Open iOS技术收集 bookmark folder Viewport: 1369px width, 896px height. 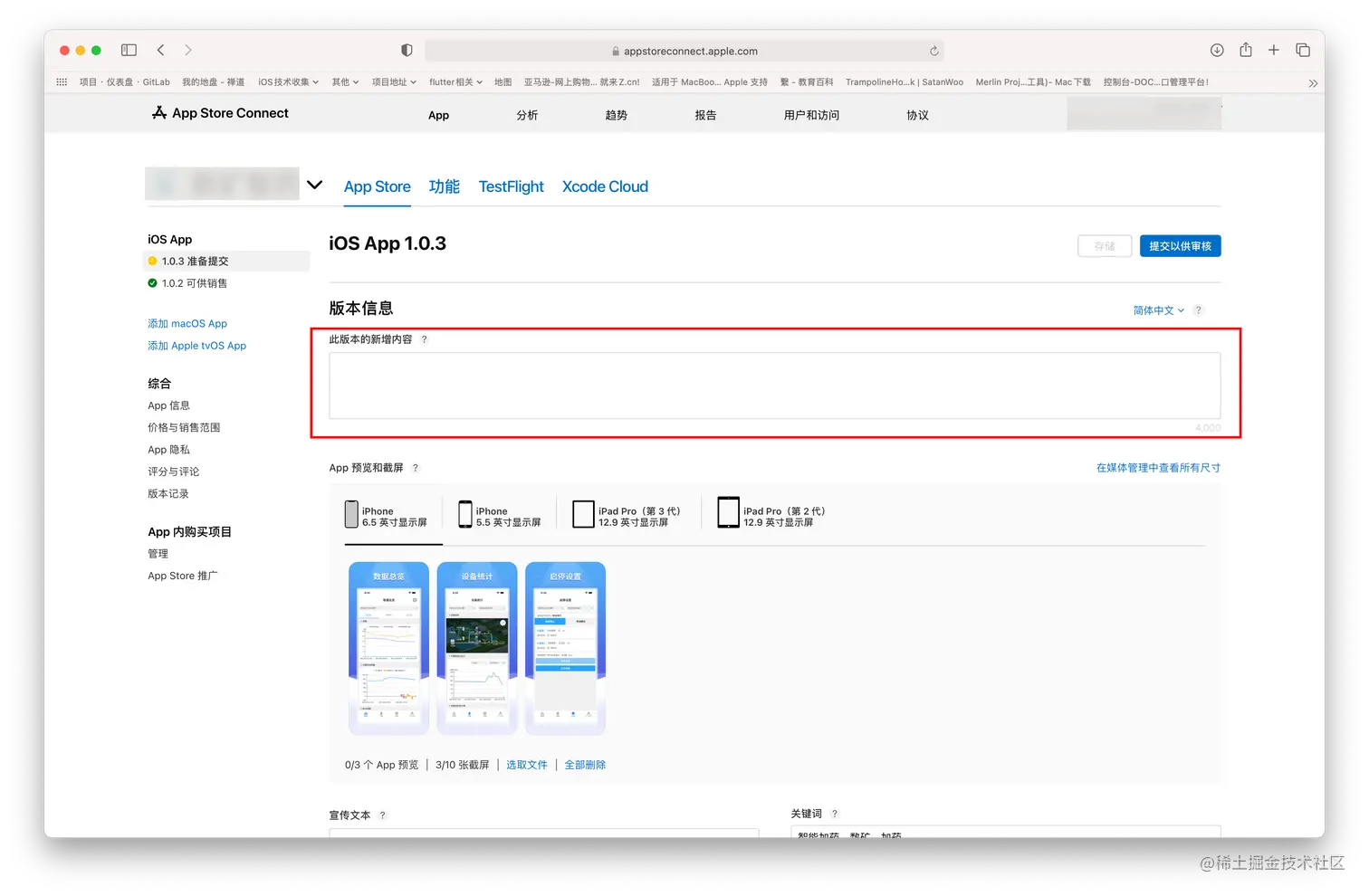pos(288,82)
